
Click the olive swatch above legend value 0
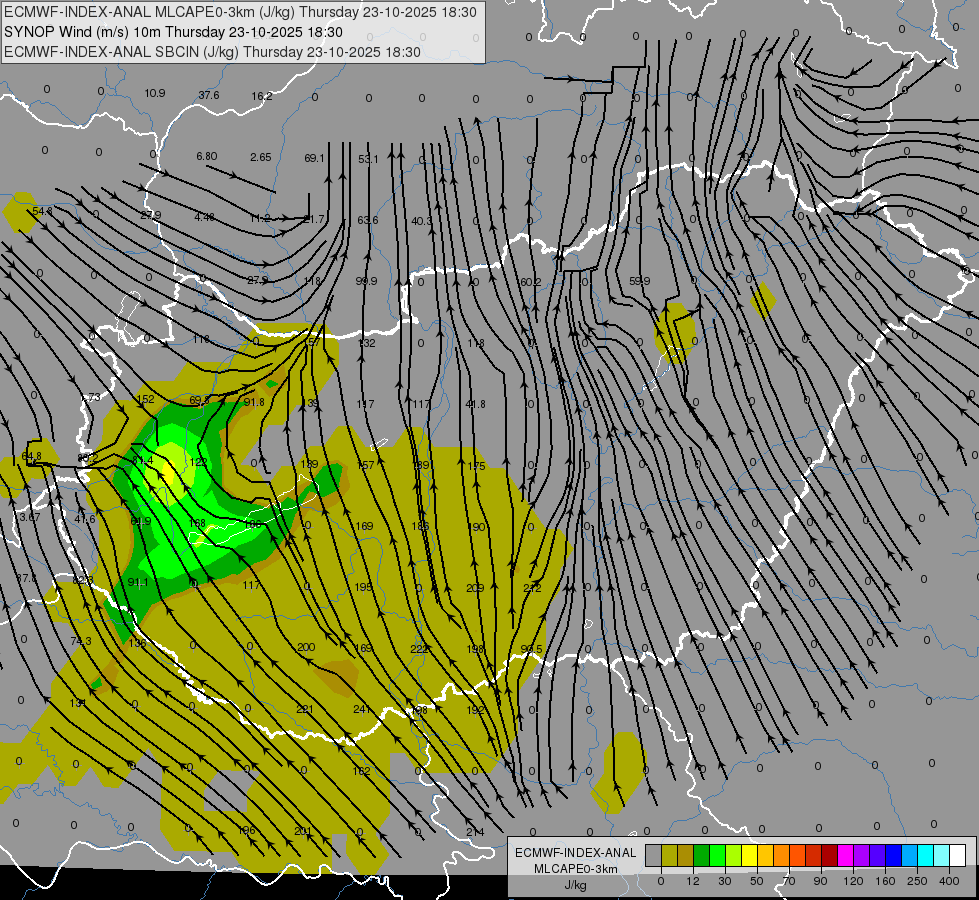tap(669, 855)
